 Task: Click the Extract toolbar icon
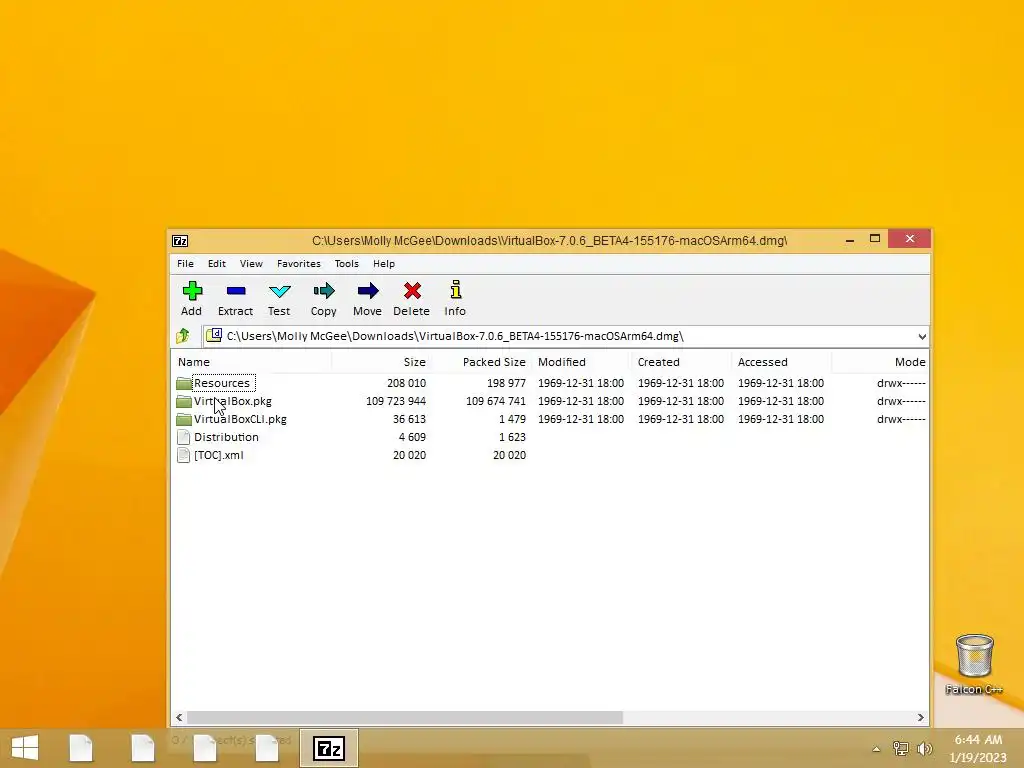tap(236, 291)
